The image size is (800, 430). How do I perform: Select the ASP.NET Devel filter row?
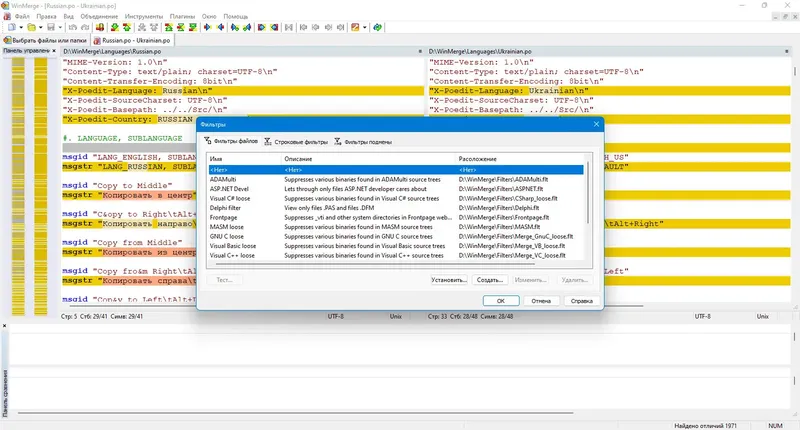(x=396, y=189)
